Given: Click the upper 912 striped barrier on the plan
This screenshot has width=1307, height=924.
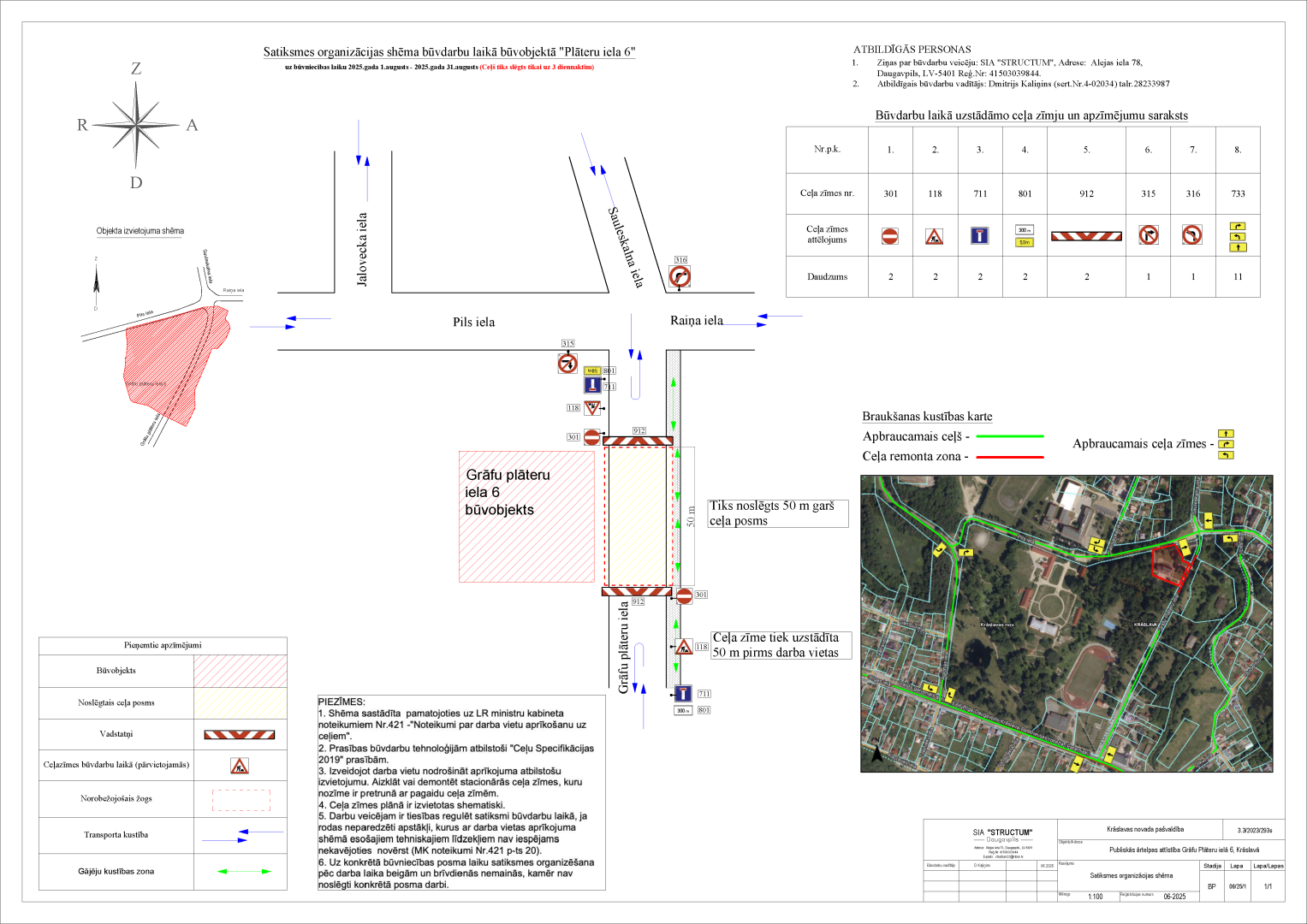Looking at the screenshot, I should click(x=639, y=441).
